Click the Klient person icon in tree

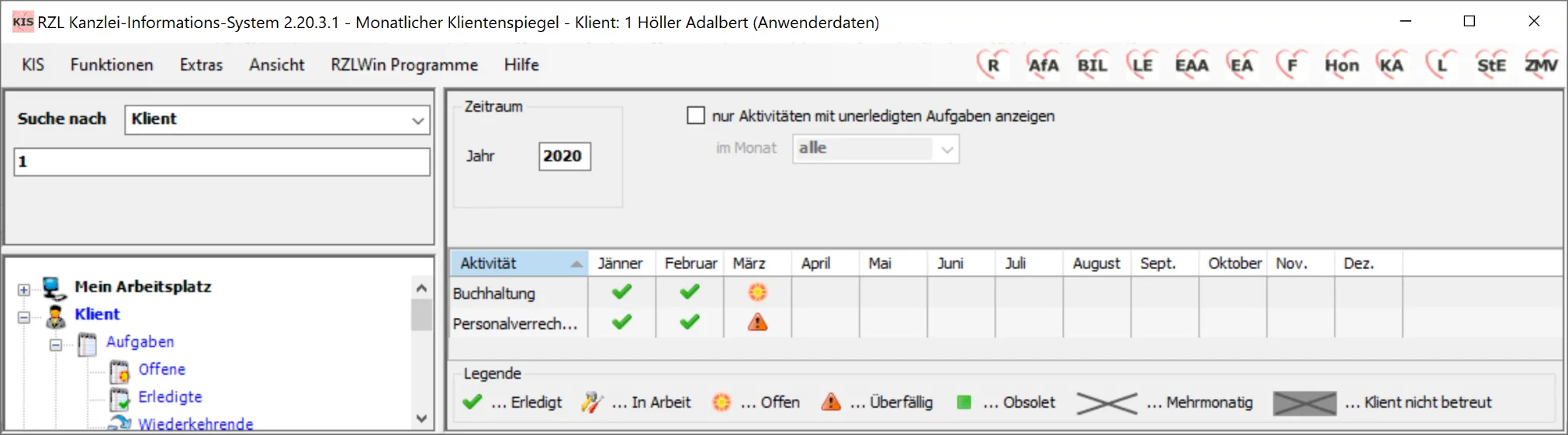(55, 316)
